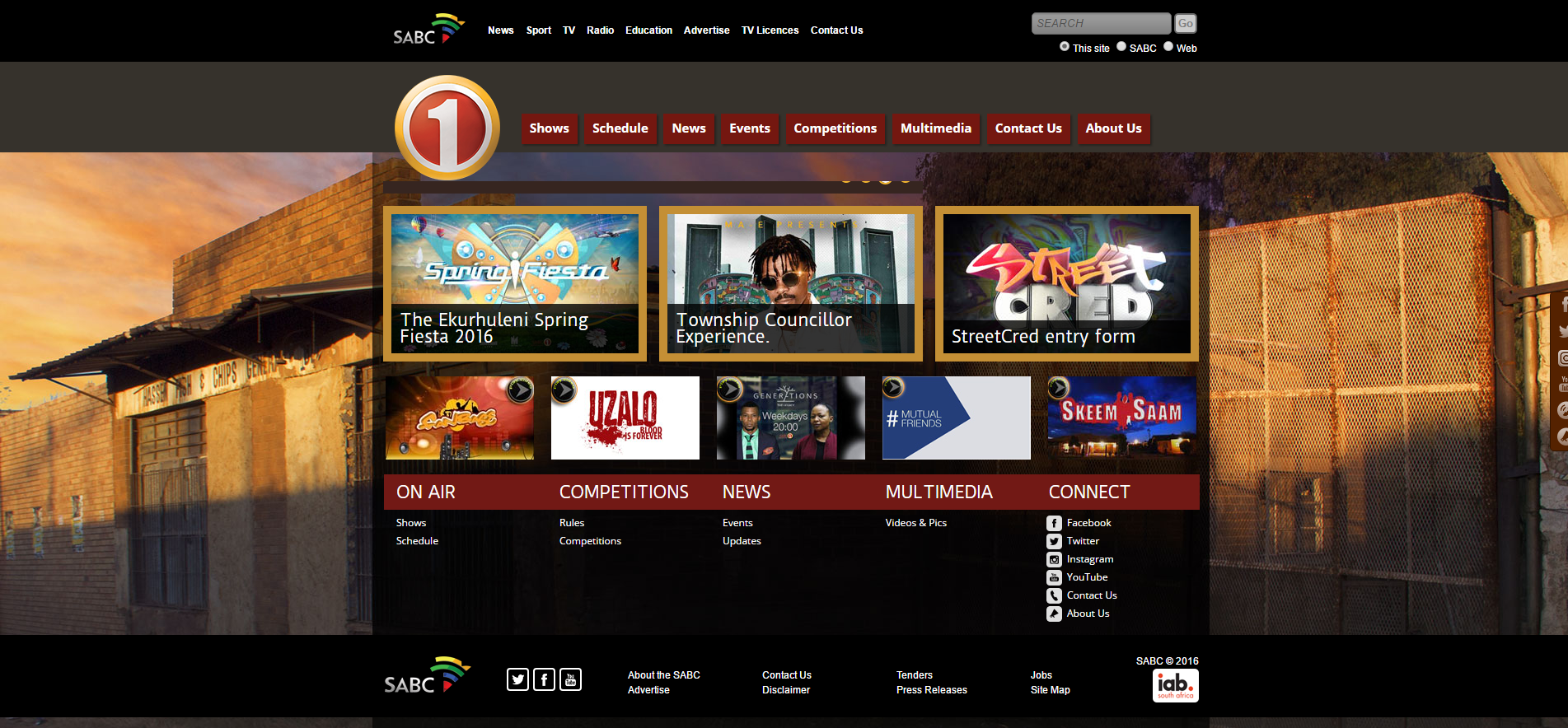Choose the "Web" search radio option
Viewport: 1568px width, 728px height.
1168,47
